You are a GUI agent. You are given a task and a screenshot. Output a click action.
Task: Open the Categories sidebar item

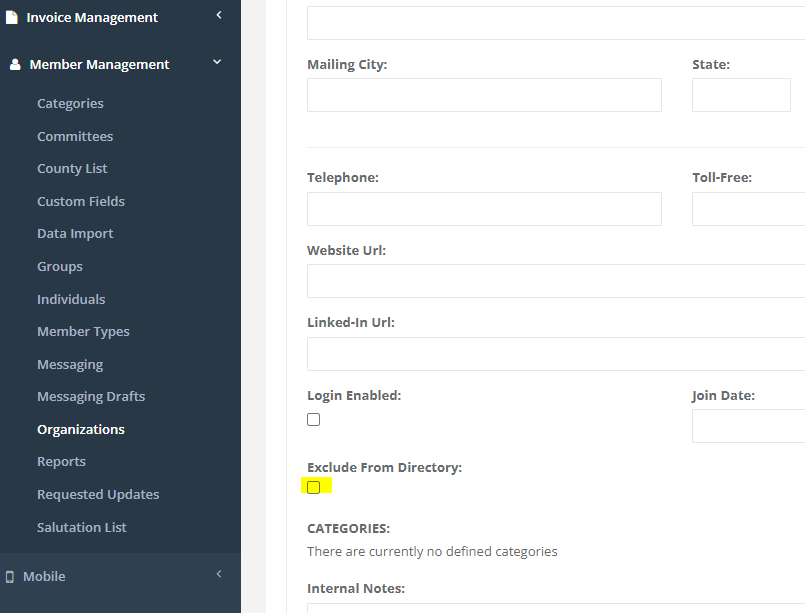70,104
